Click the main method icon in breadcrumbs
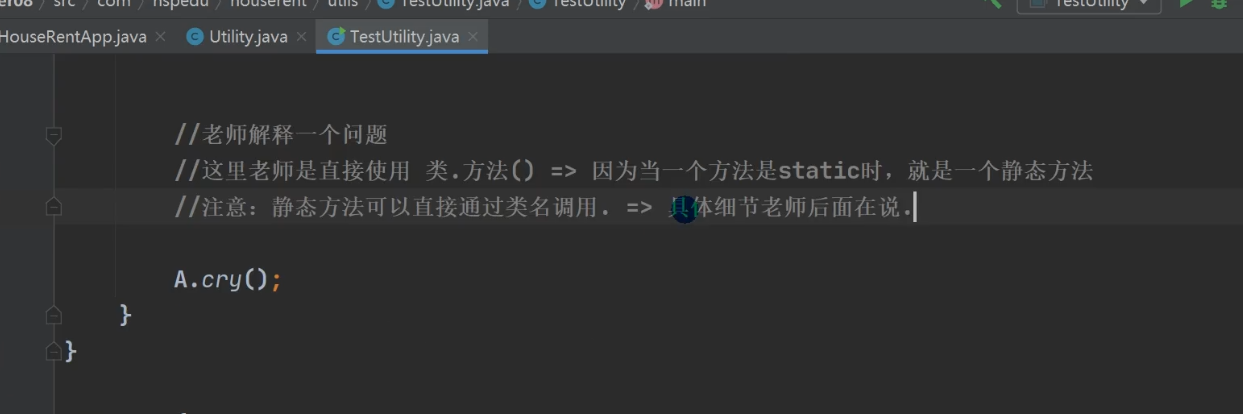Screen dimensions: 1243x414 (x=653, y=3)
